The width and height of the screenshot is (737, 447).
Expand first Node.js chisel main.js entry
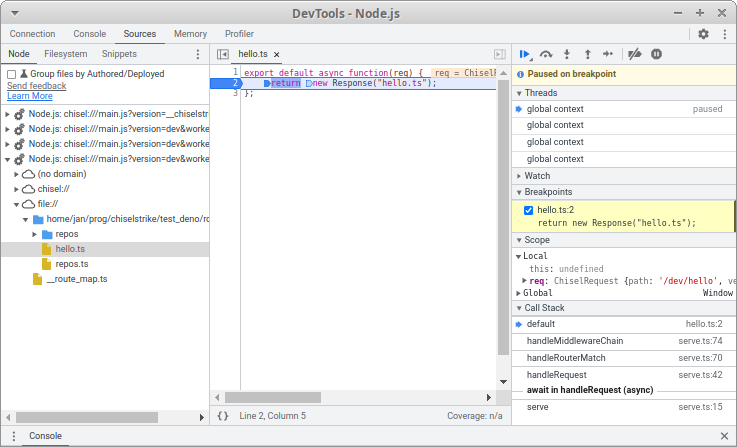click(8, 114)
